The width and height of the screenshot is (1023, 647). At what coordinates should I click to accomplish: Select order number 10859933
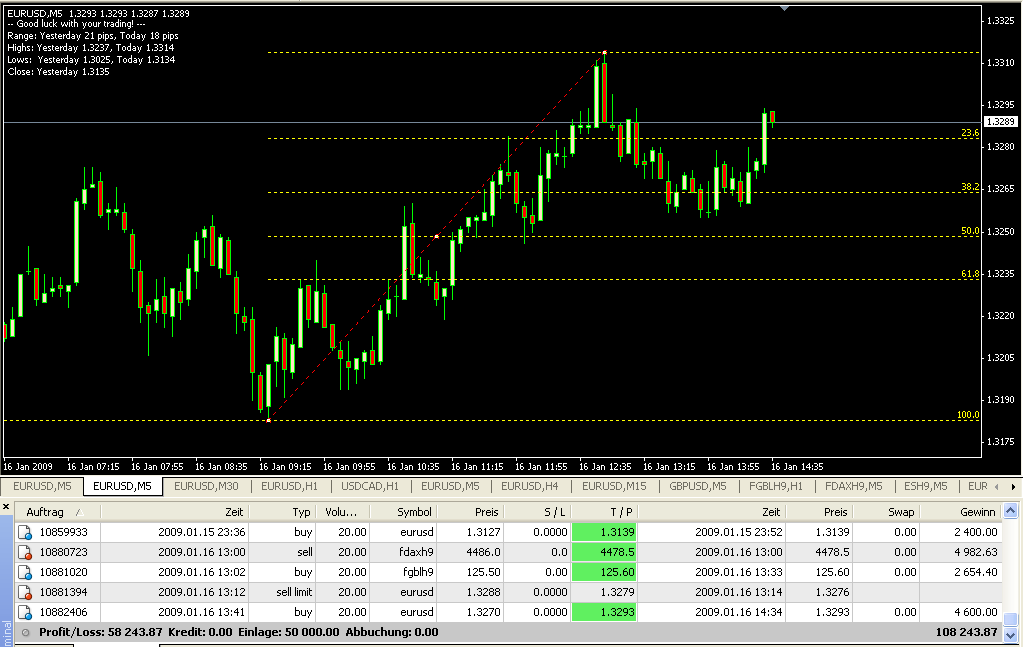(63, 532)
